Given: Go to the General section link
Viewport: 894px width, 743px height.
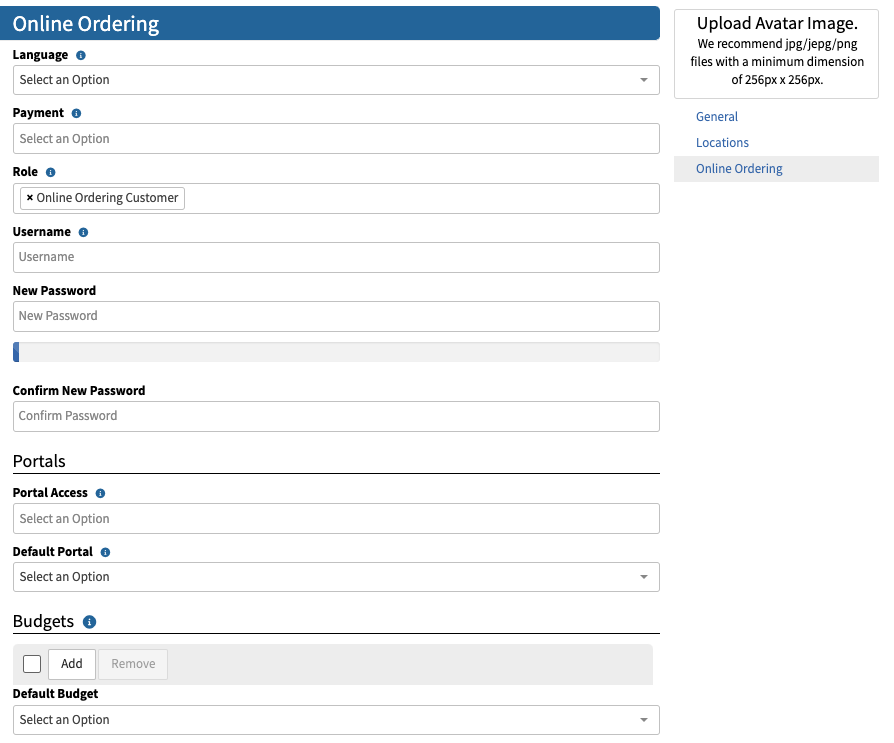Looking at the screenshot, I should (x=717, y=117).
